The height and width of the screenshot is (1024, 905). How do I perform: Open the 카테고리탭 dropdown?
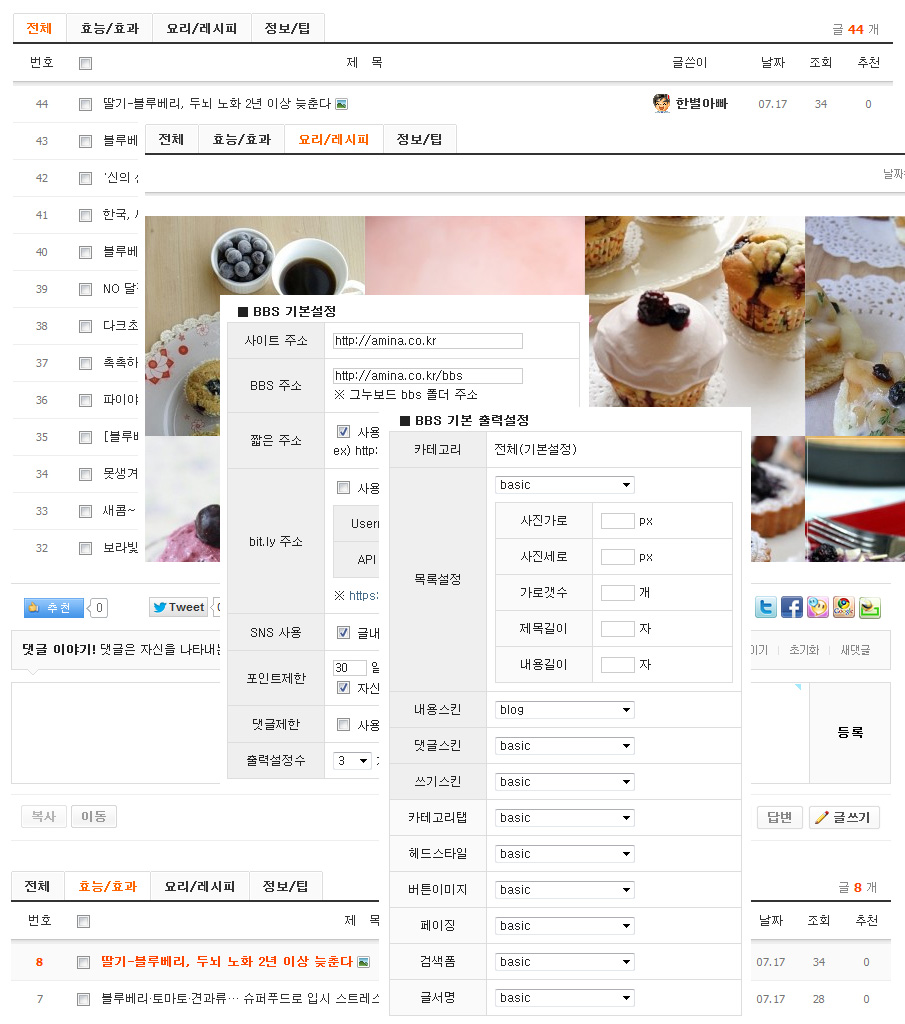[x=565, y=818]
